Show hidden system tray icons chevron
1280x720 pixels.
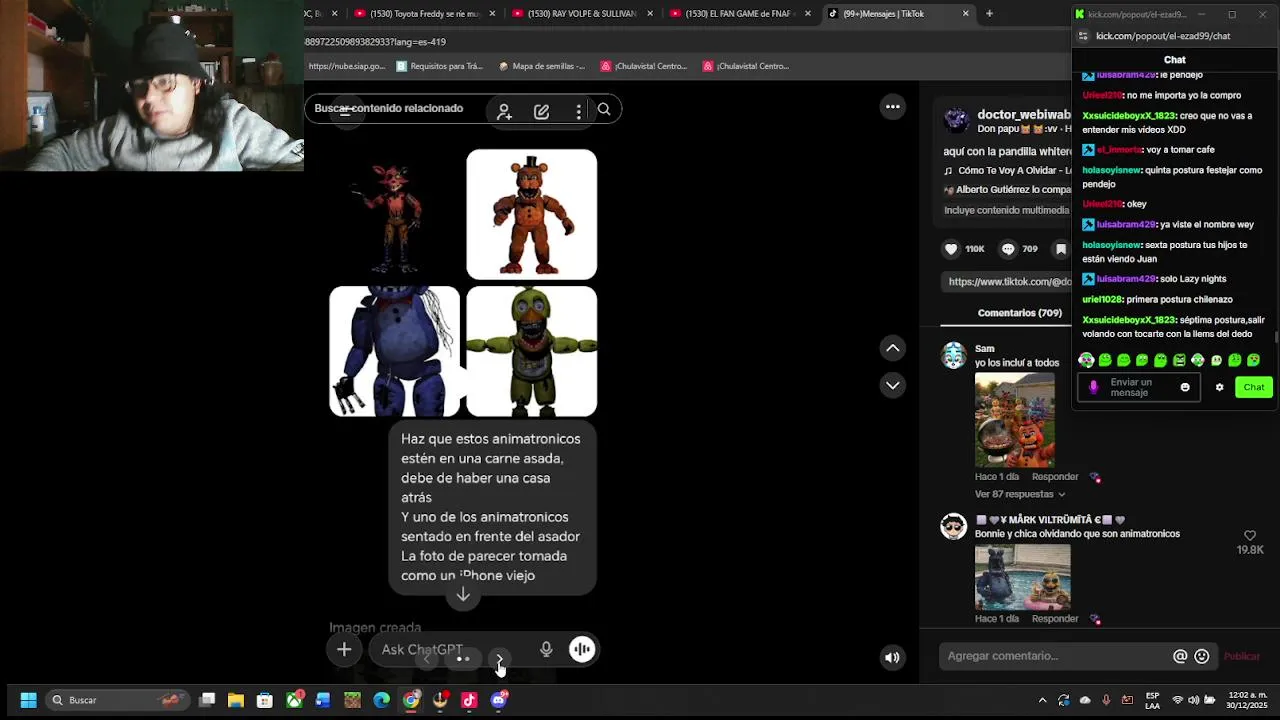pos(1042,700)
